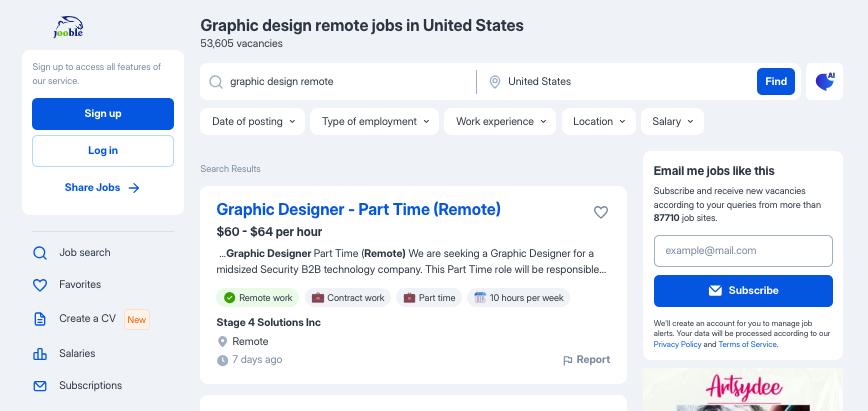Screen dimensions: 868x411
Task: Click the blue Sign up button
Action: (103, 114)
